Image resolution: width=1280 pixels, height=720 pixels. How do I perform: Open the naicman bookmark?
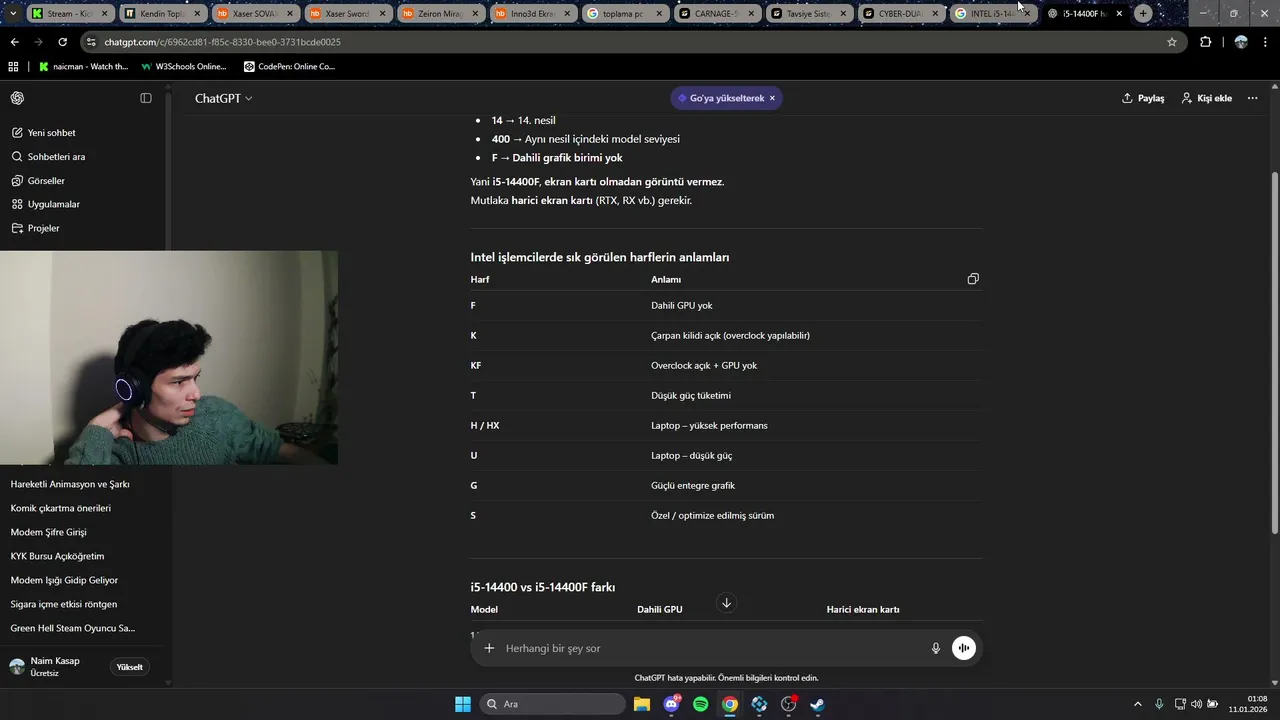pyautogui.click(x=84, y=66)
